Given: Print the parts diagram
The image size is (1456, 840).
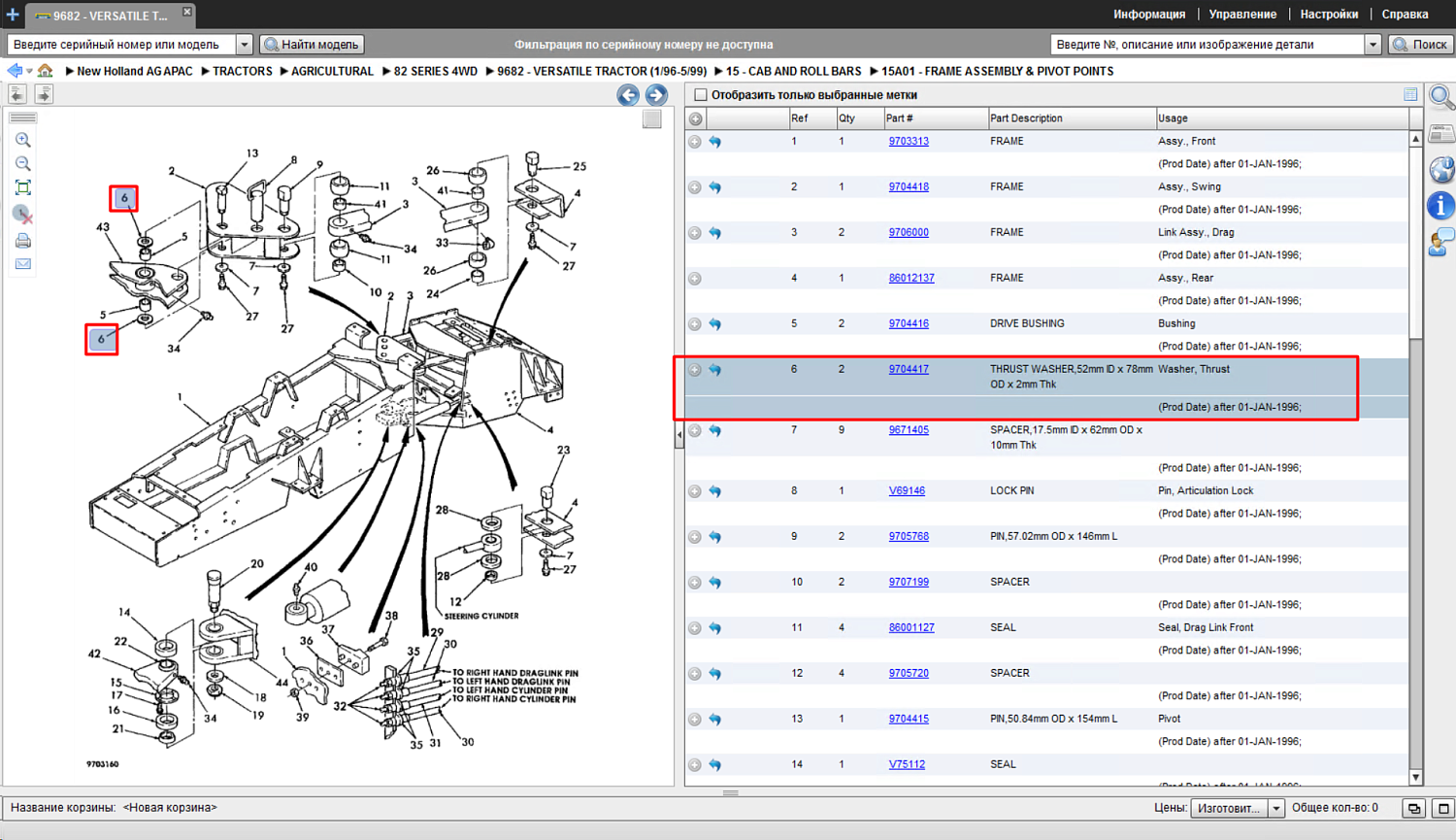Looking at the screenshot, I should point(23,240).
